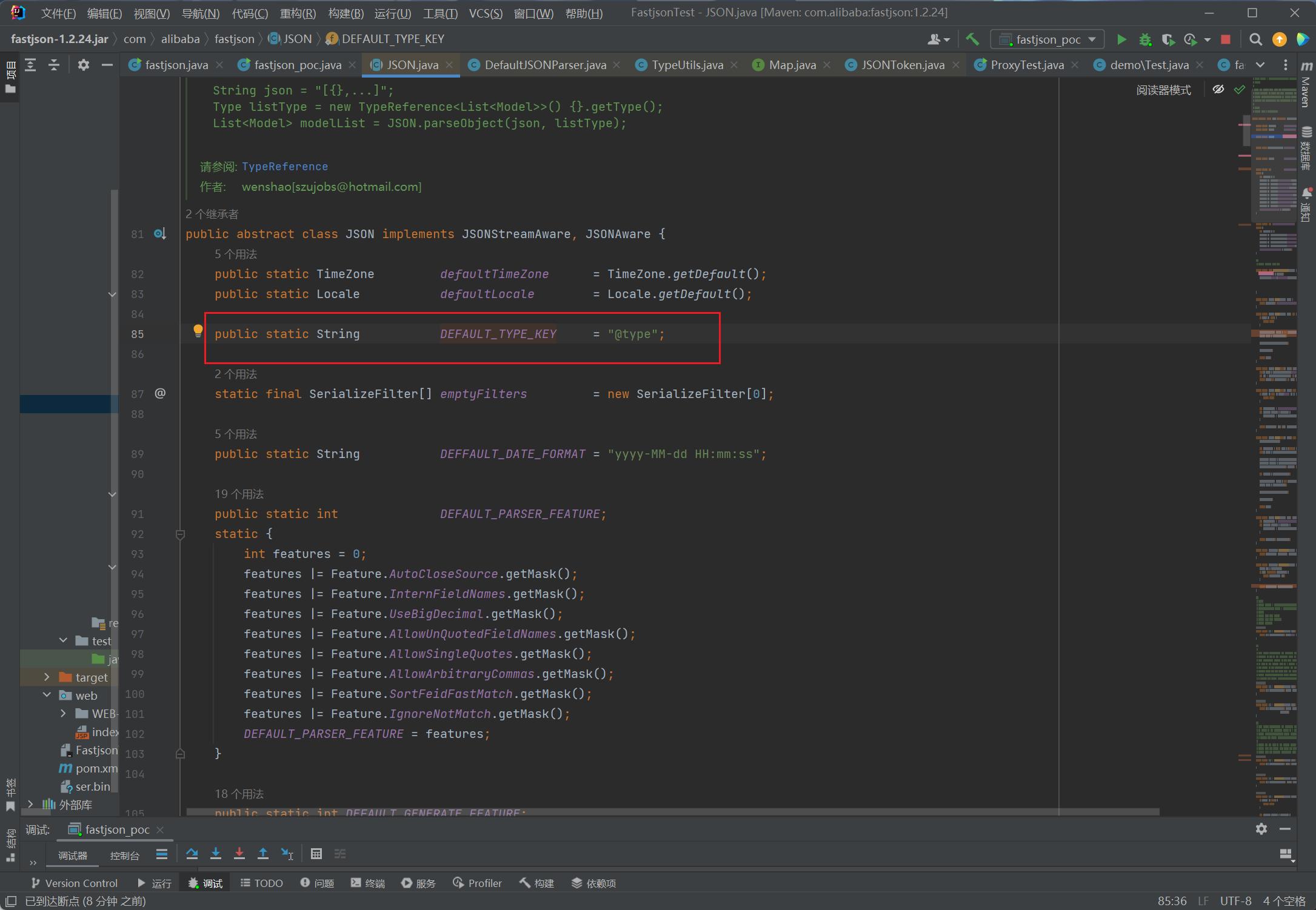Click the Build project hammer icon
Viewport: 1316px width, 910px height.
coord(972,39)
